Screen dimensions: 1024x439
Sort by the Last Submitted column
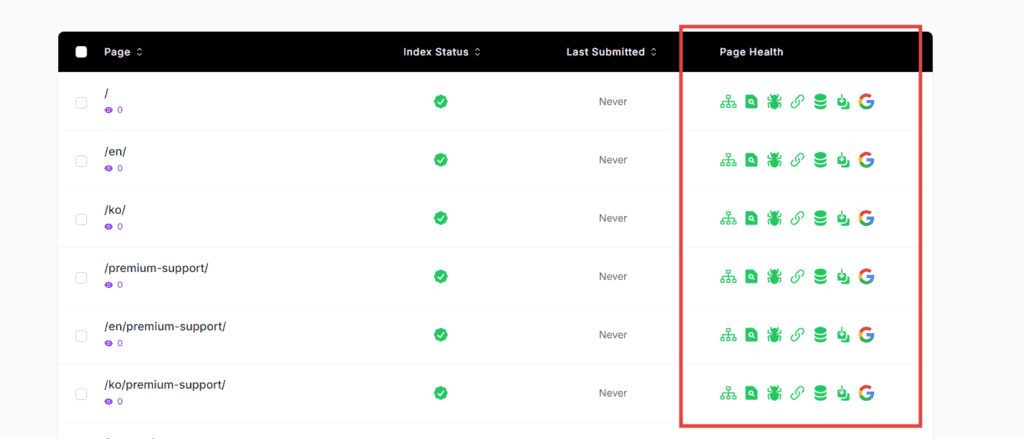click(611, 52)
